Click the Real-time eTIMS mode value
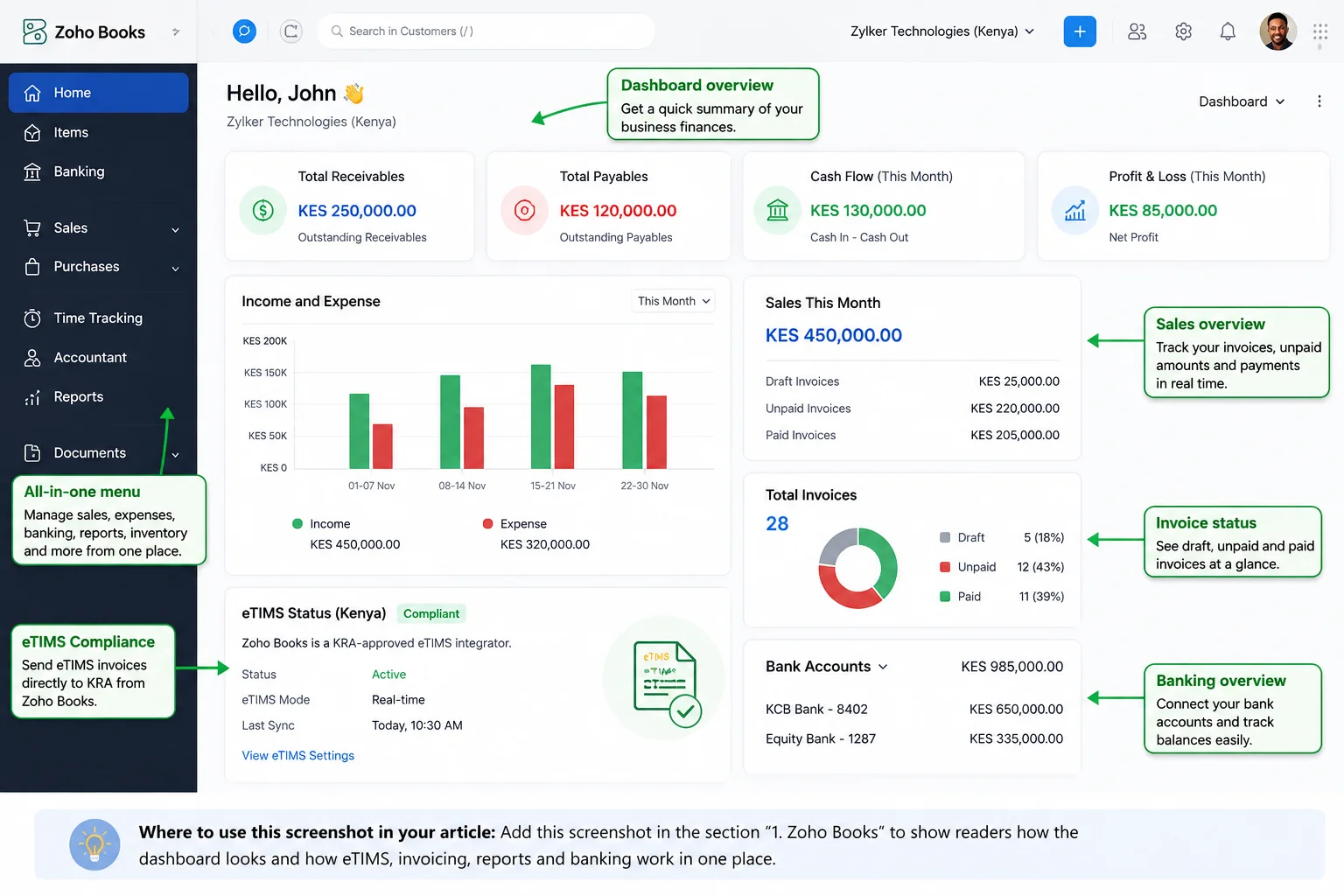 click(398, 700)
